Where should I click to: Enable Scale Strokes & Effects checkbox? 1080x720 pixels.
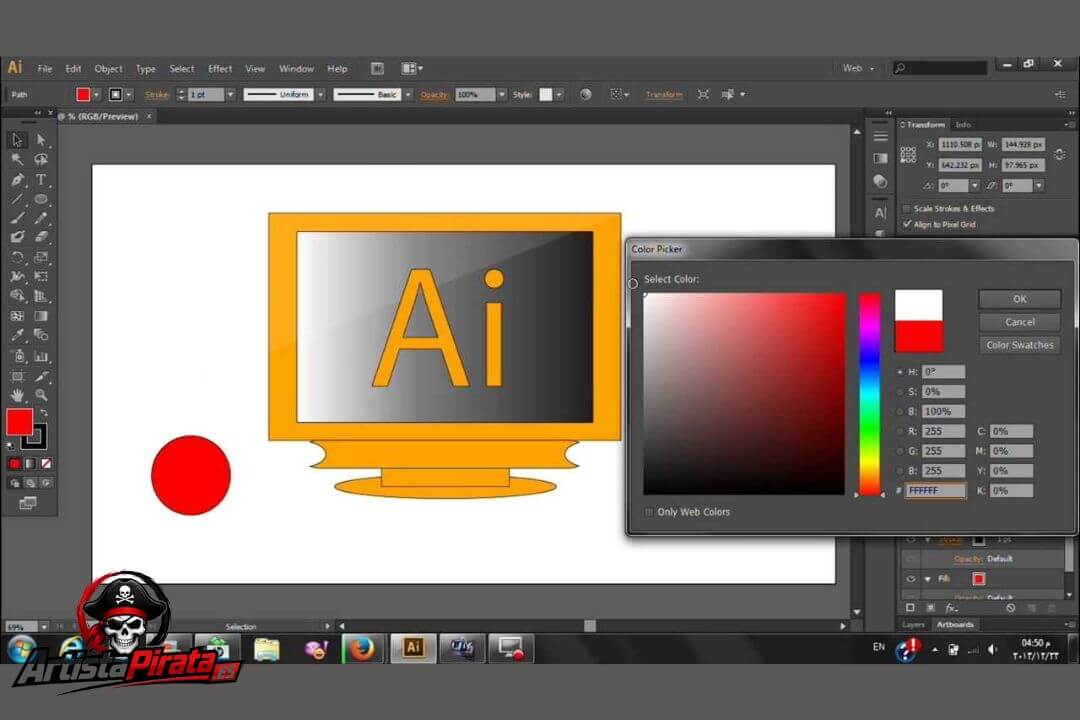tap(906, 209)
